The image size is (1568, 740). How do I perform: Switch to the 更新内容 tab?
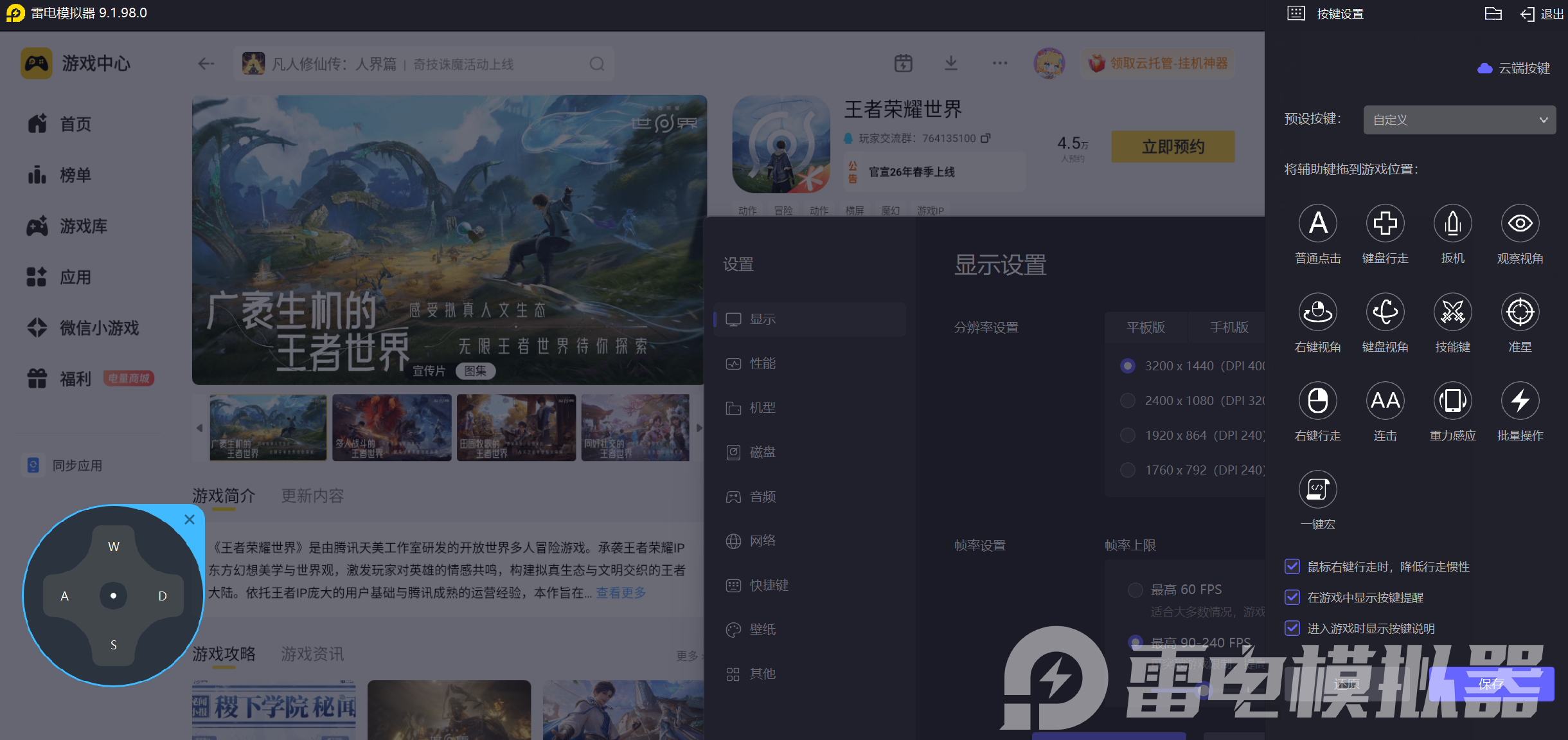312,496
